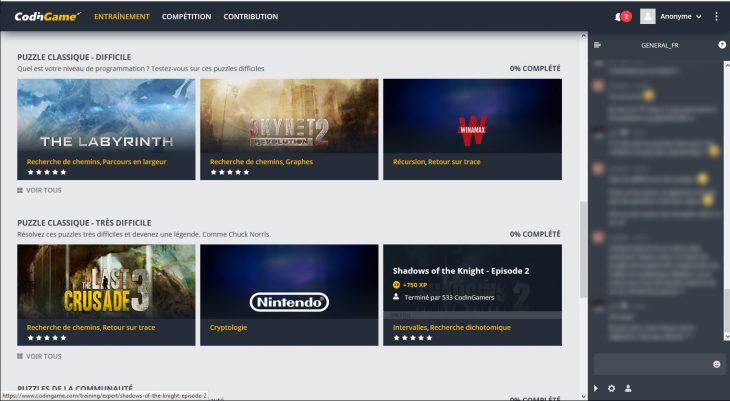Viewport: 730px width, 401px height.
Task: Click Retour sur trace on Last Crusade card
Action: tap(129, 327)
